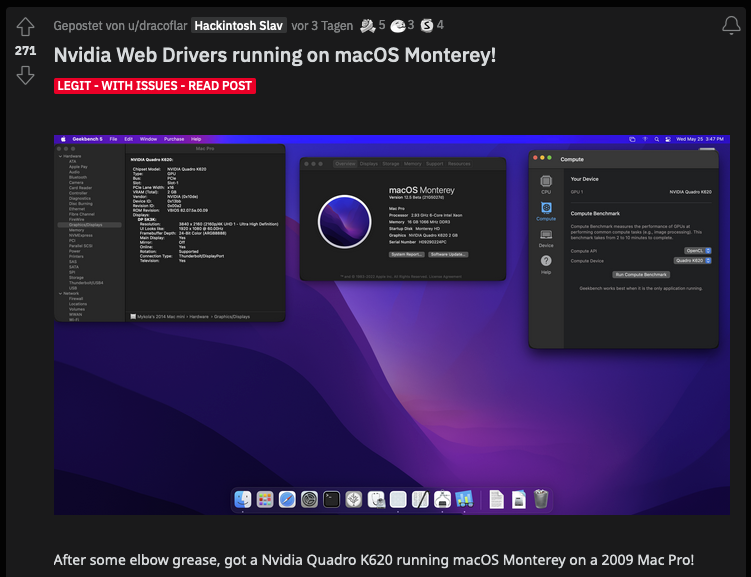751x577 pixels.
Task: Collapse the Hardware tree section
Action: (60, 156)
